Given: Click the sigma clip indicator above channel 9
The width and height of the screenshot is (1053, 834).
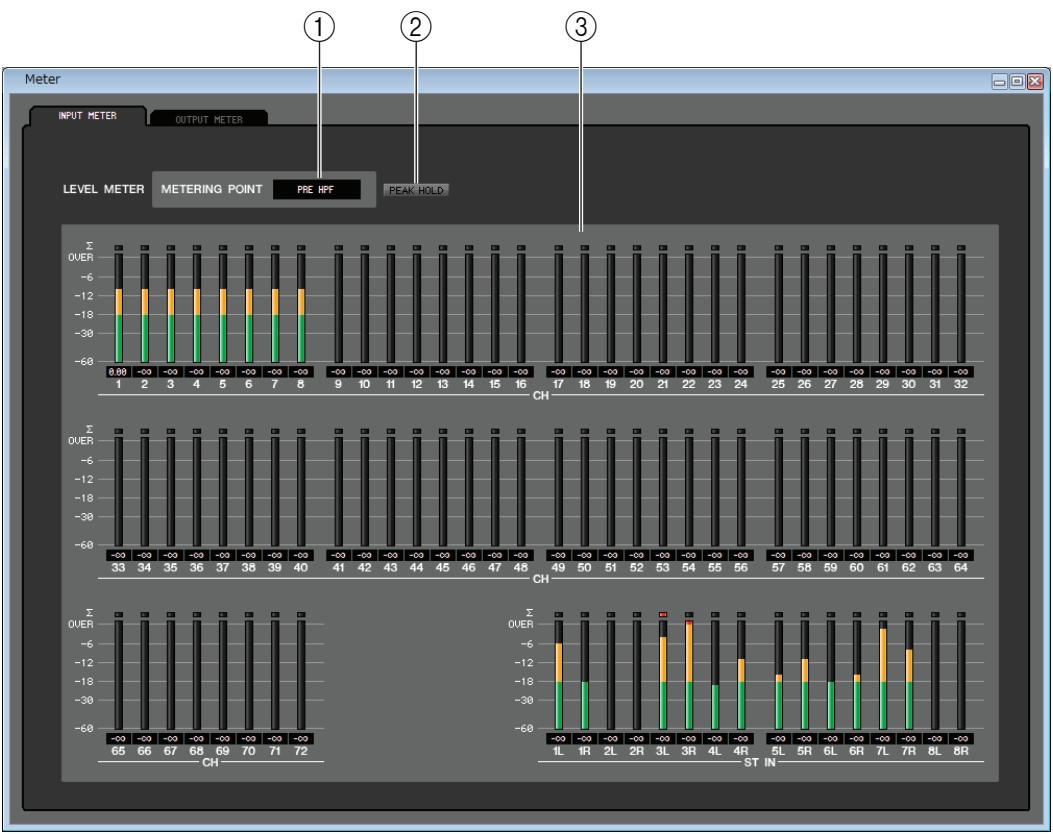Looking at the screenshot, I should click(x=338, y=248).
